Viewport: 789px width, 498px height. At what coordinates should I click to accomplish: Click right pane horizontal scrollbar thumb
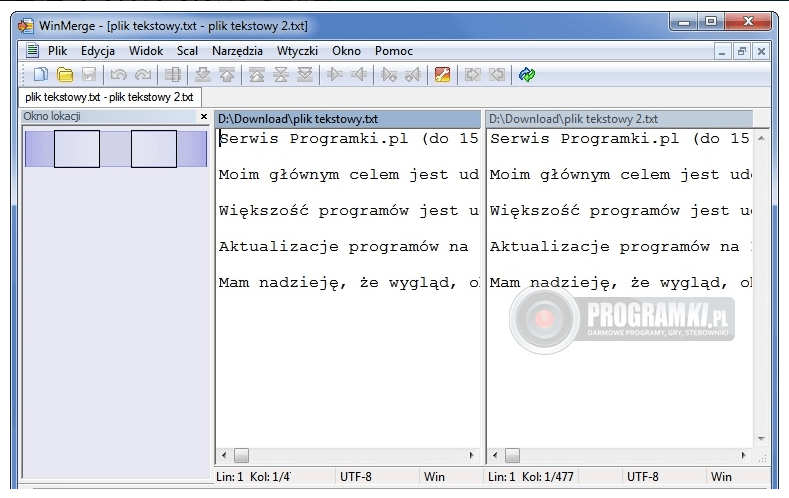click(512, 455)
